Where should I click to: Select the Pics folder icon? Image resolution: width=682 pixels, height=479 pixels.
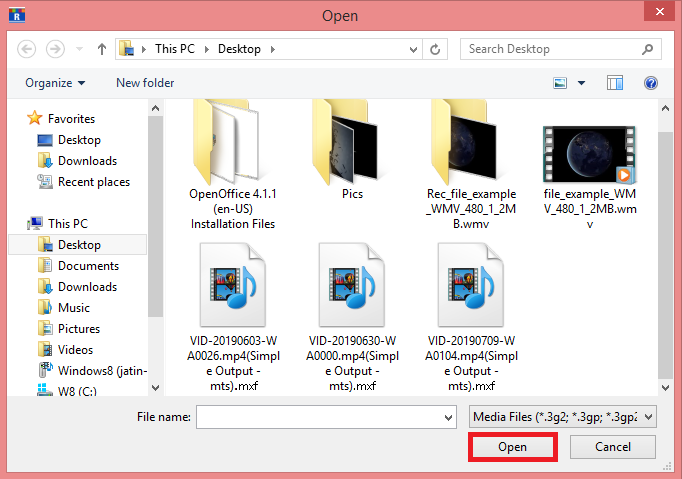click(345, 142)
